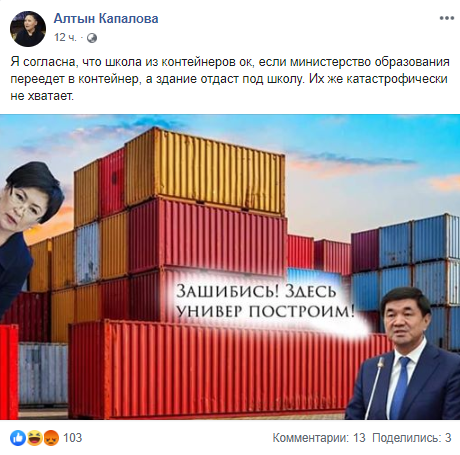Open the shipping containers meme image
Screen dimensions: 460x455
pos(230,267)
